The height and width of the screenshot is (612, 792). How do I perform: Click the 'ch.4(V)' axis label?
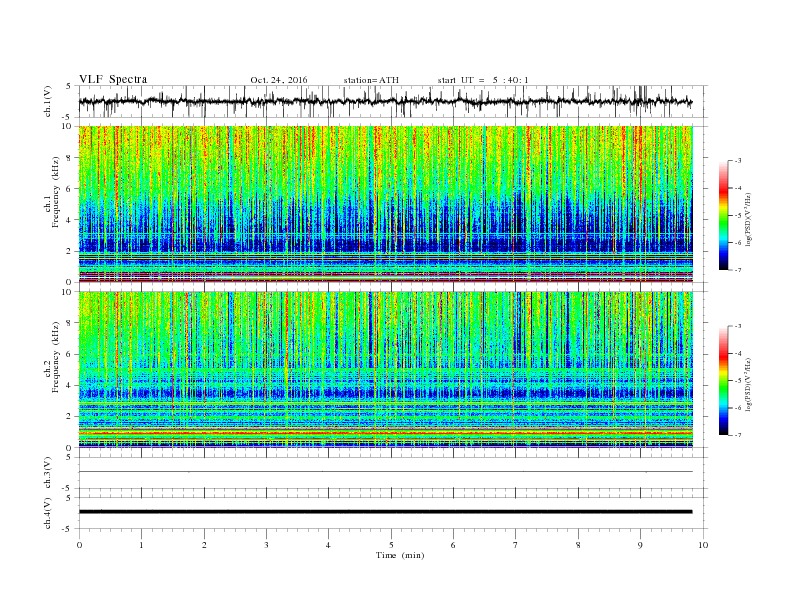pyautogui.click(x=48, y=513)
